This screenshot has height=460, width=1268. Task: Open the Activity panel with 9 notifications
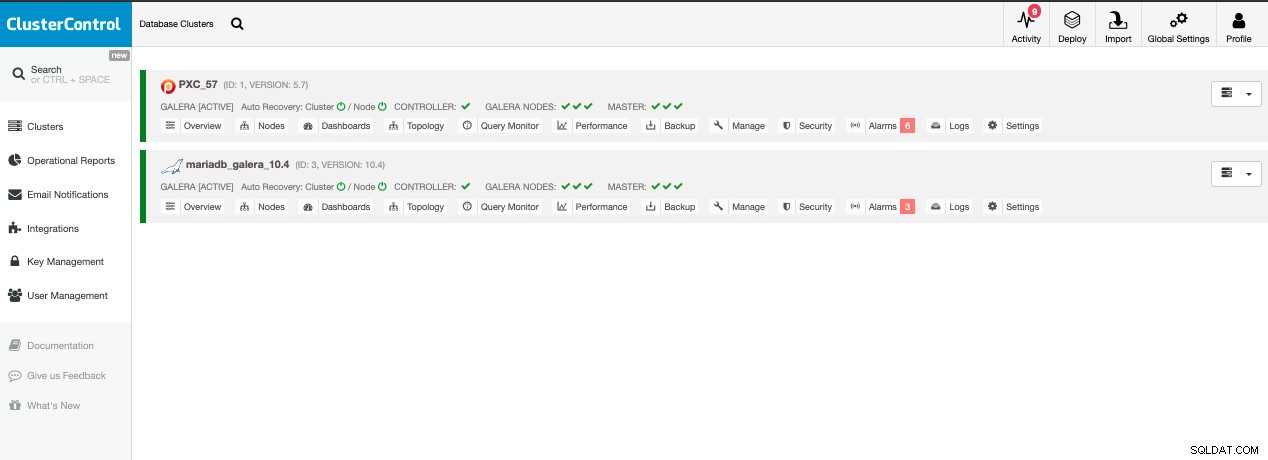[x=1026, y=25]
